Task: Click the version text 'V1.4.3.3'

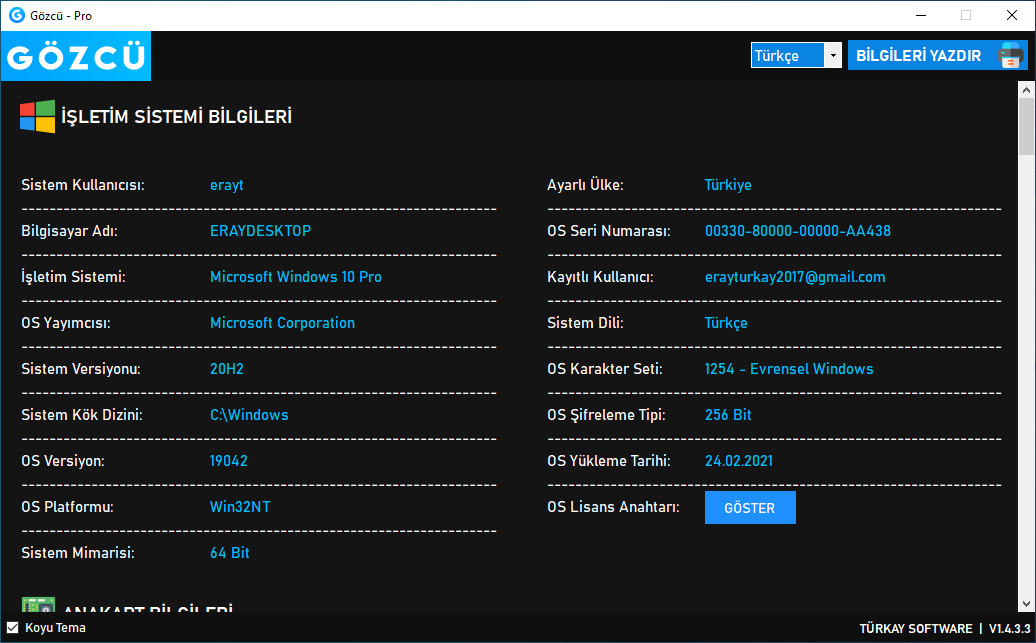Action: pos(1010,628)
